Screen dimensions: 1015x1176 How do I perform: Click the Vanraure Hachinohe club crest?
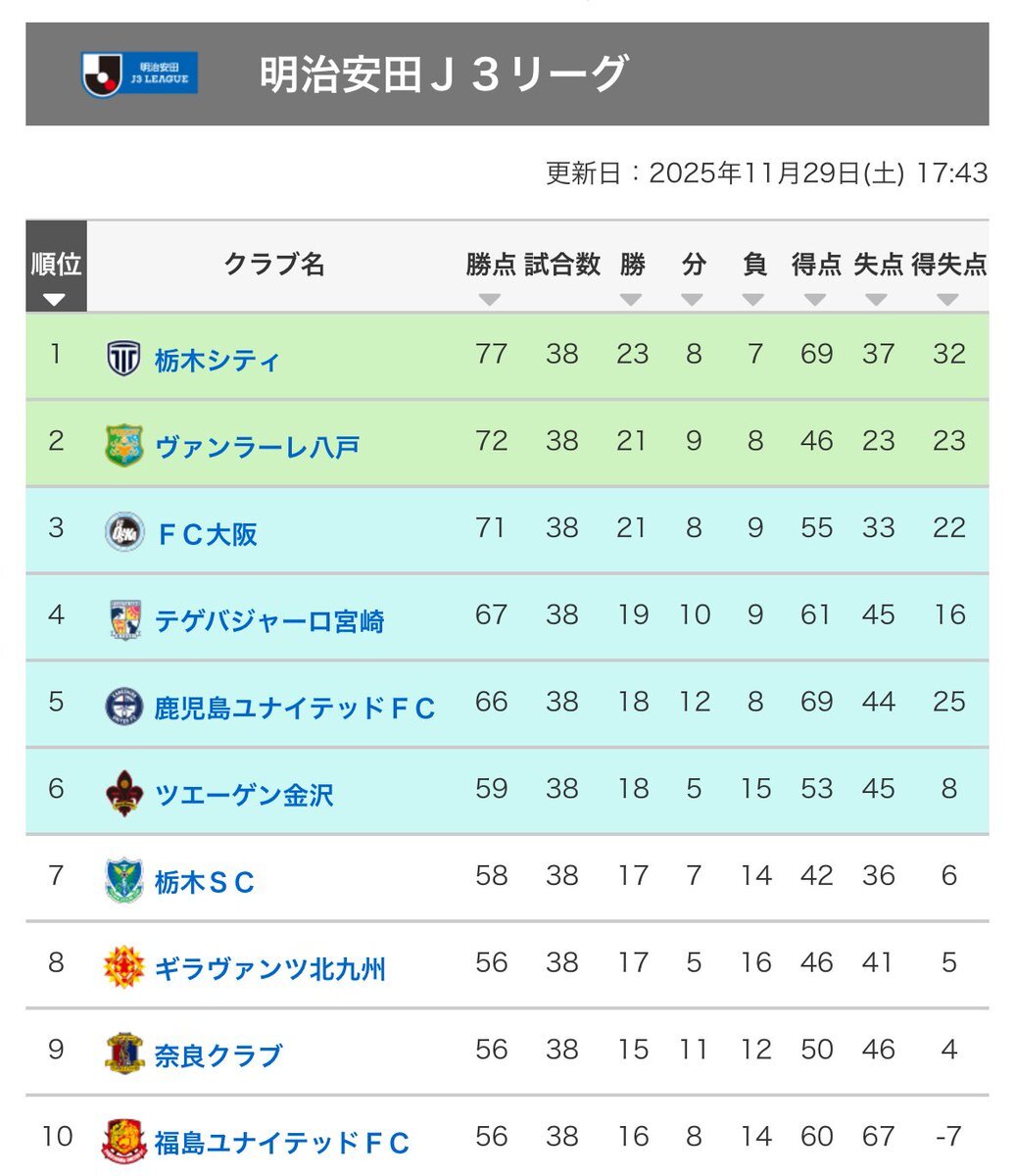click(123, 446)
